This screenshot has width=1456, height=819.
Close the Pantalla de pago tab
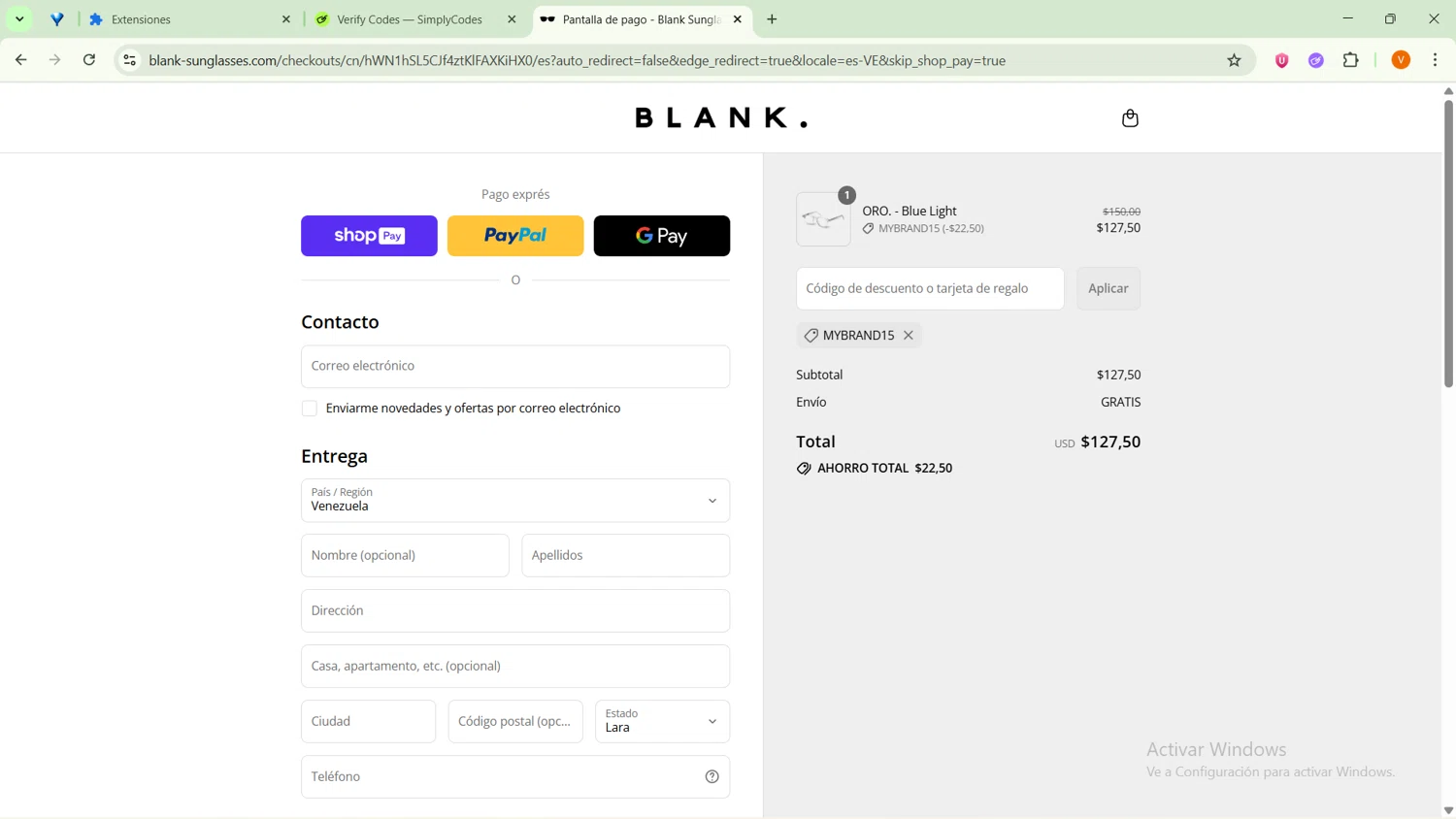click(x=738, y=19)
